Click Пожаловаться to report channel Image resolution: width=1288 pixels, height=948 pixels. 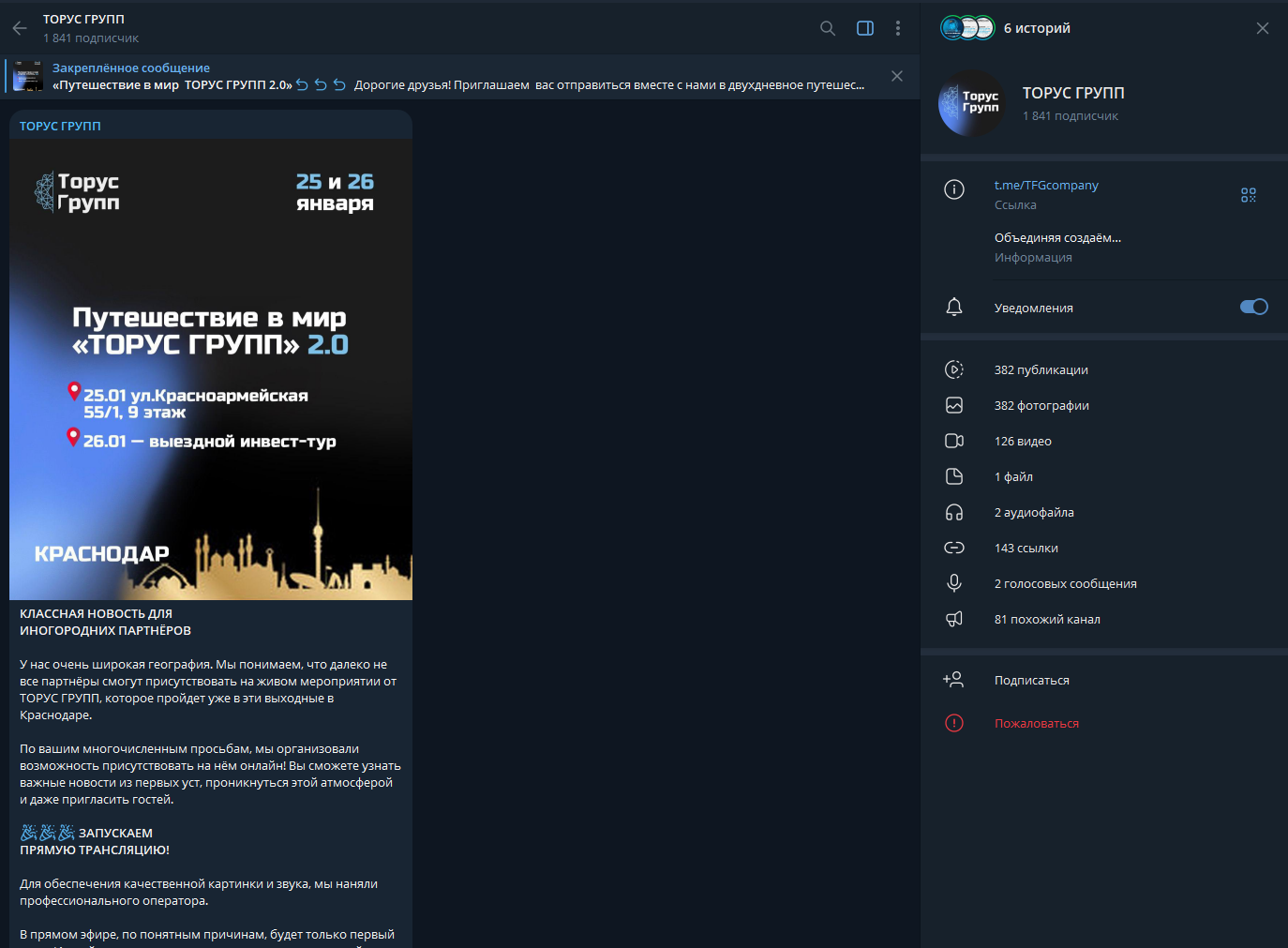1037,723
